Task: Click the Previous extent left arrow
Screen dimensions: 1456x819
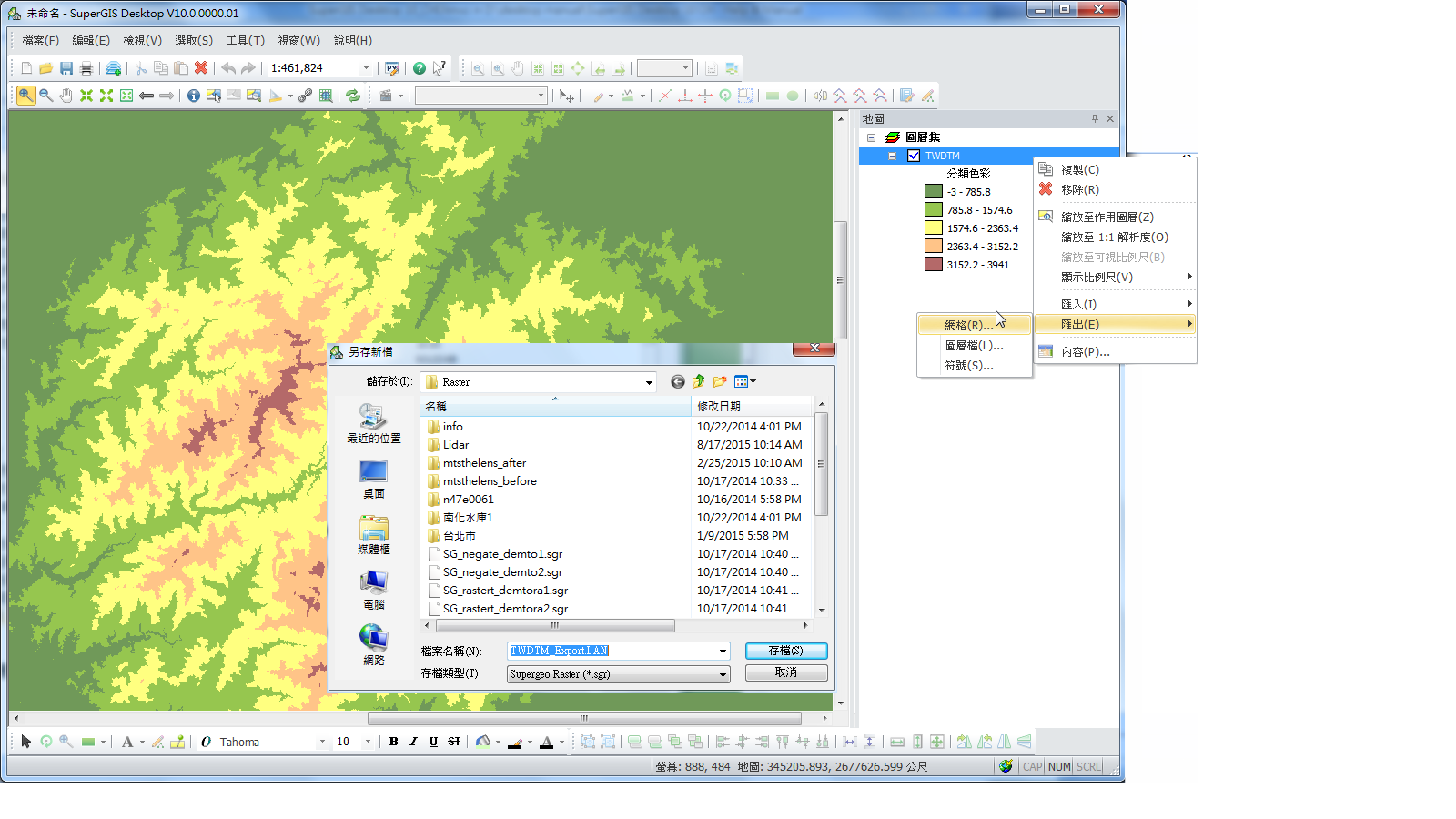Action: 147,96
